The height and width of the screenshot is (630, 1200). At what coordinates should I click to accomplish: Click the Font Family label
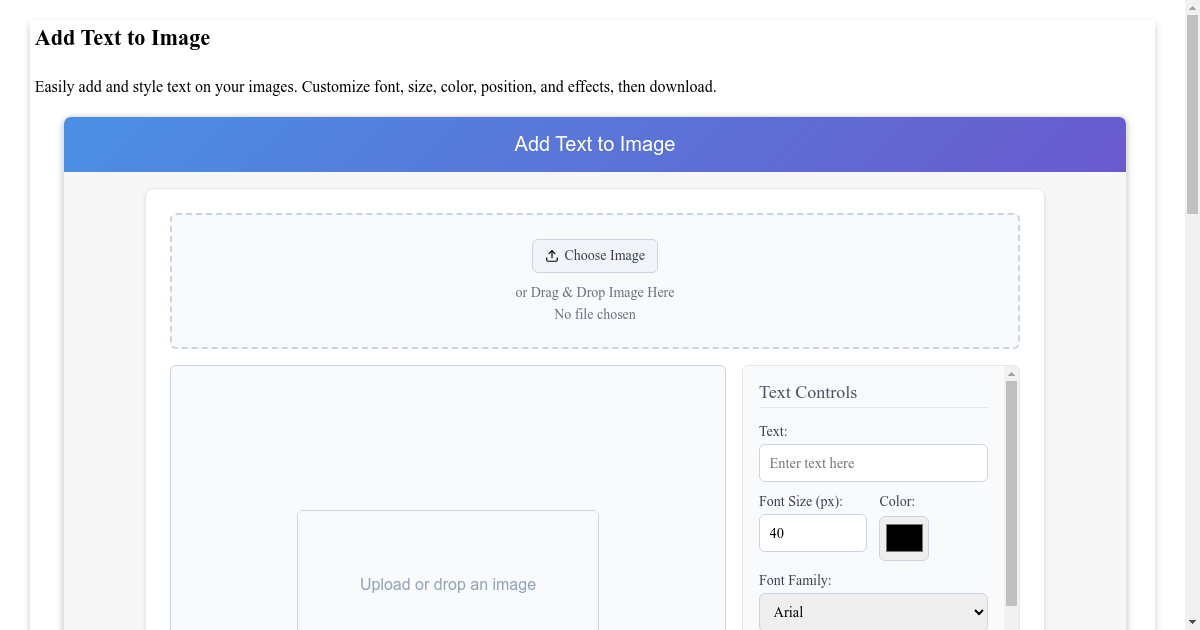point(795,580)
